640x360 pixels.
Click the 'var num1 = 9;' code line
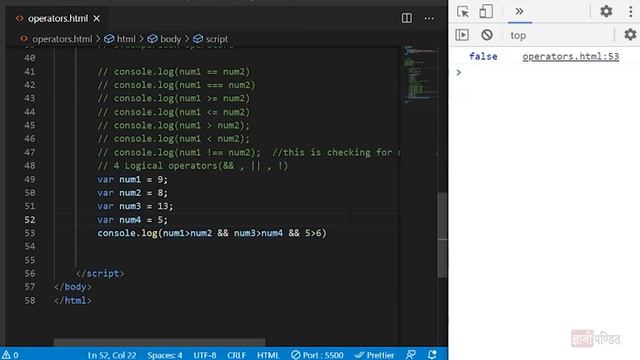click(x=132, y=179)
